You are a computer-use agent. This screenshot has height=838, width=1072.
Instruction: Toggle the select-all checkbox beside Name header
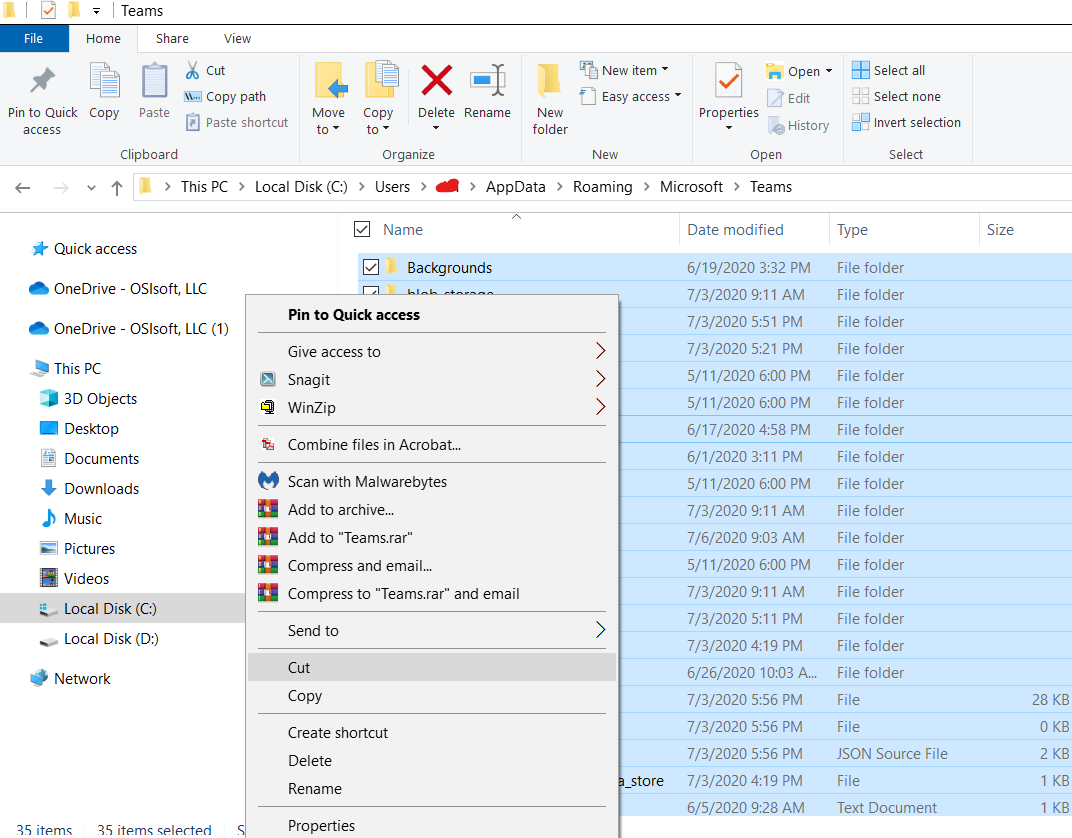point(362,230)
